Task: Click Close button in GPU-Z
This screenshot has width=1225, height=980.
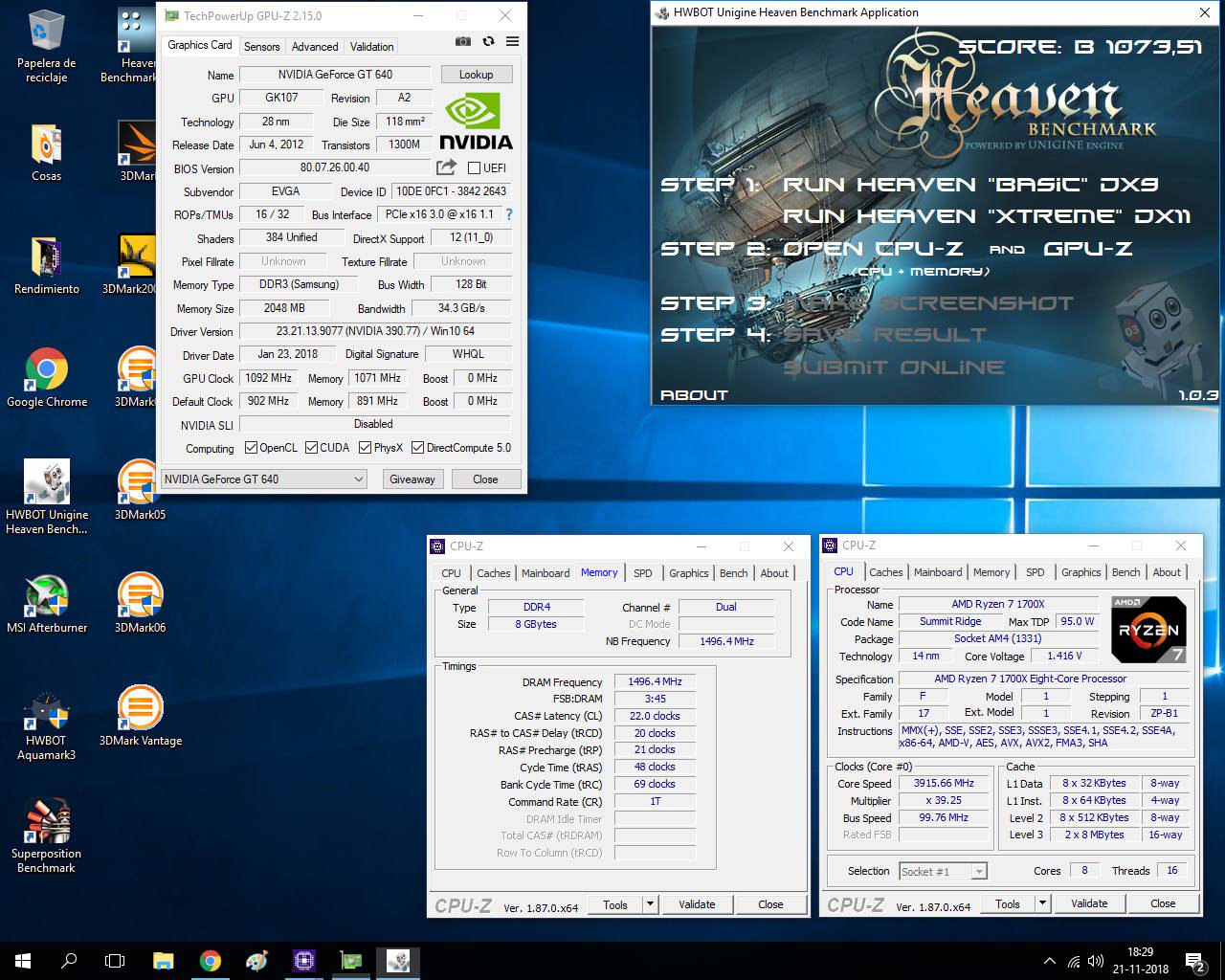Action: (x=485, y=479)
